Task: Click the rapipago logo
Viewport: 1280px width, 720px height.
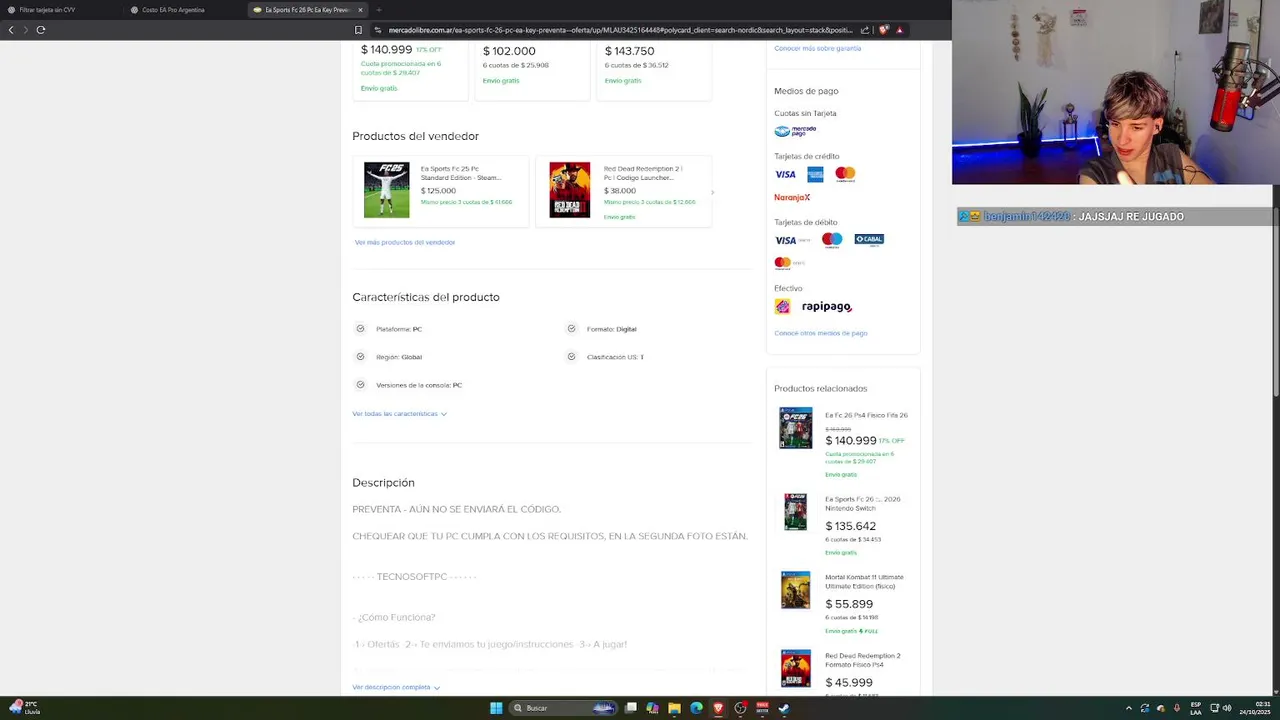Action: coord(826,307)
